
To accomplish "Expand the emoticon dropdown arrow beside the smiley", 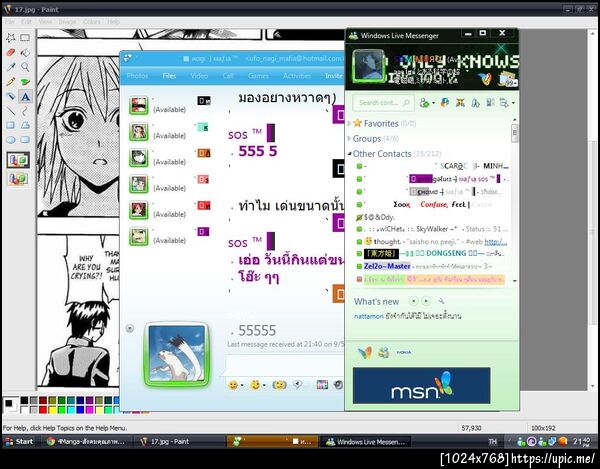I will click(x=242, y=386).
